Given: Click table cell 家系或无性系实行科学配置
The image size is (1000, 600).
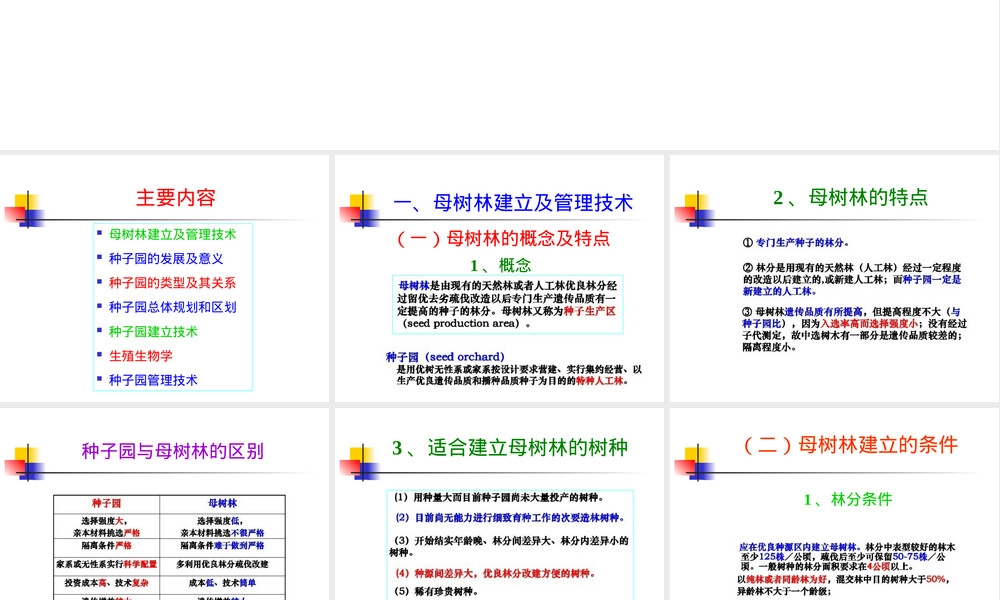Looking at the screenshot, I should [x=107, y=564].
